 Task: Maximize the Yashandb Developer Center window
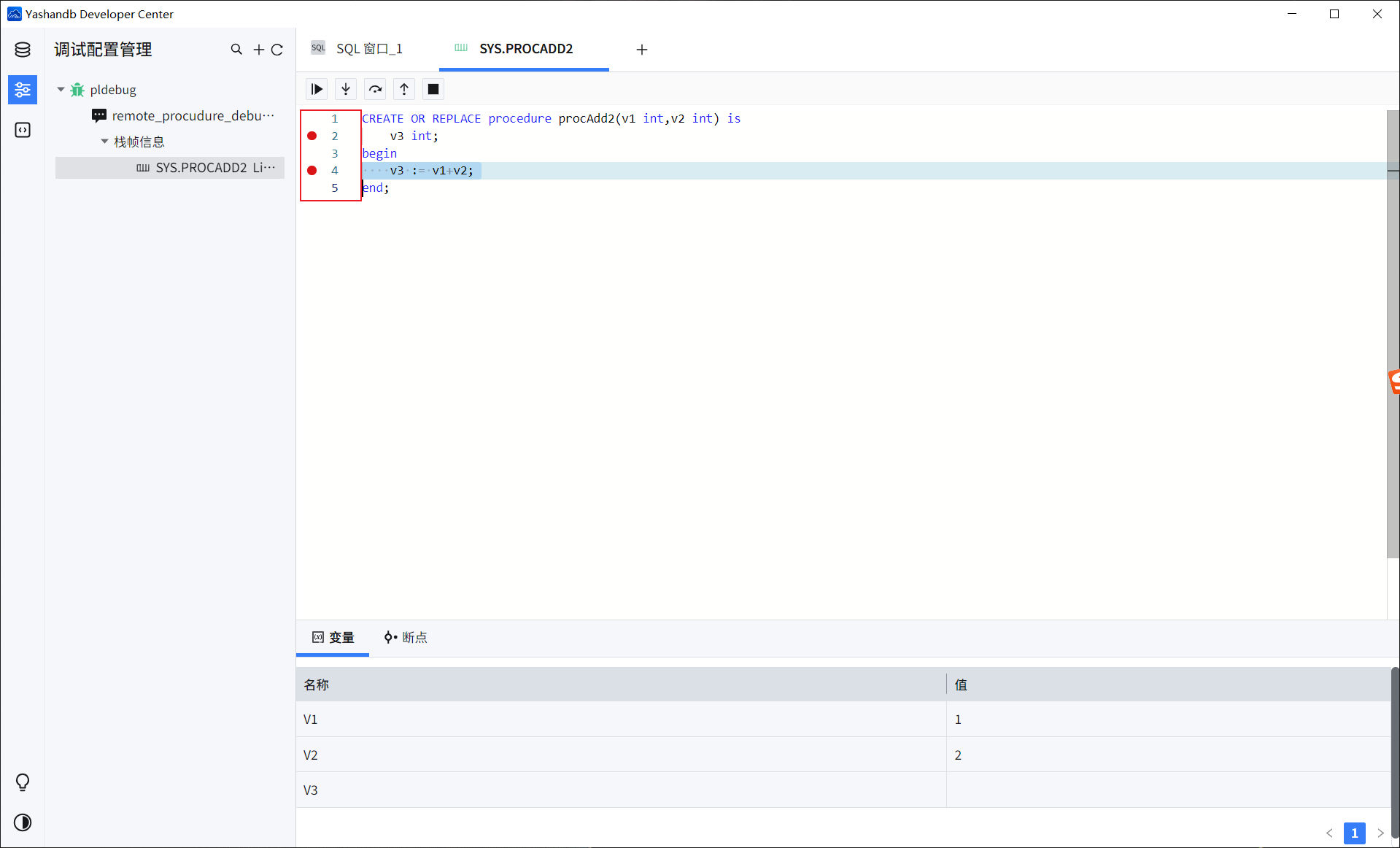click(1334, 14)
